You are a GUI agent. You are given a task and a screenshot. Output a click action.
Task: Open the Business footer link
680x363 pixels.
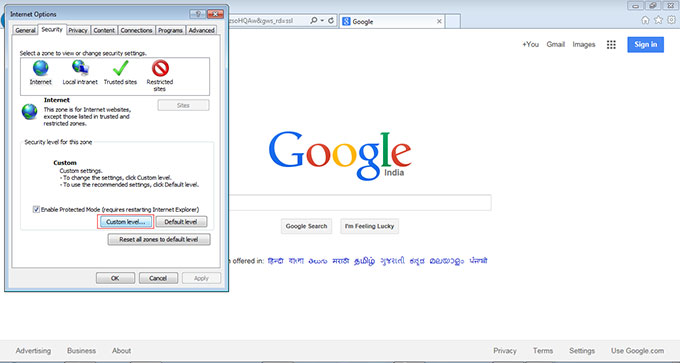[x=82, y=351]
